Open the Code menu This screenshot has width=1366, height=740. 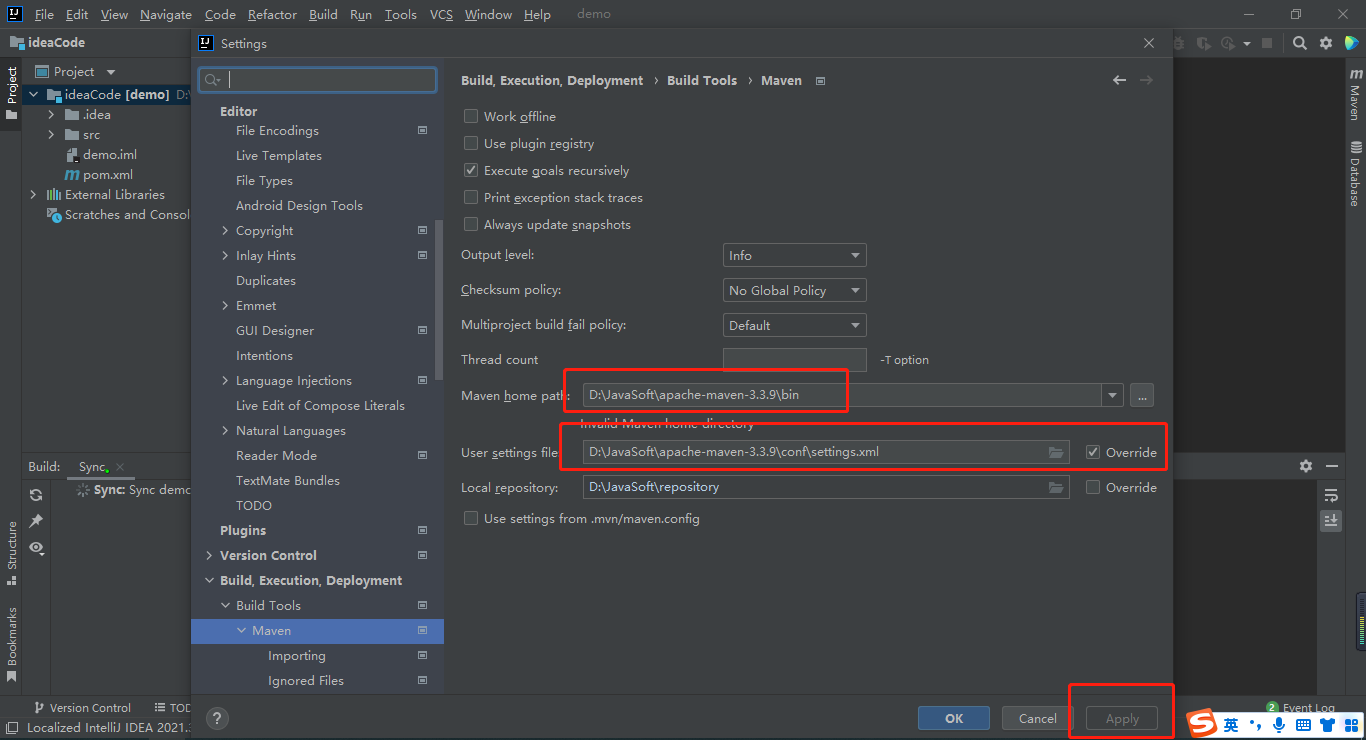pos(220,14)
